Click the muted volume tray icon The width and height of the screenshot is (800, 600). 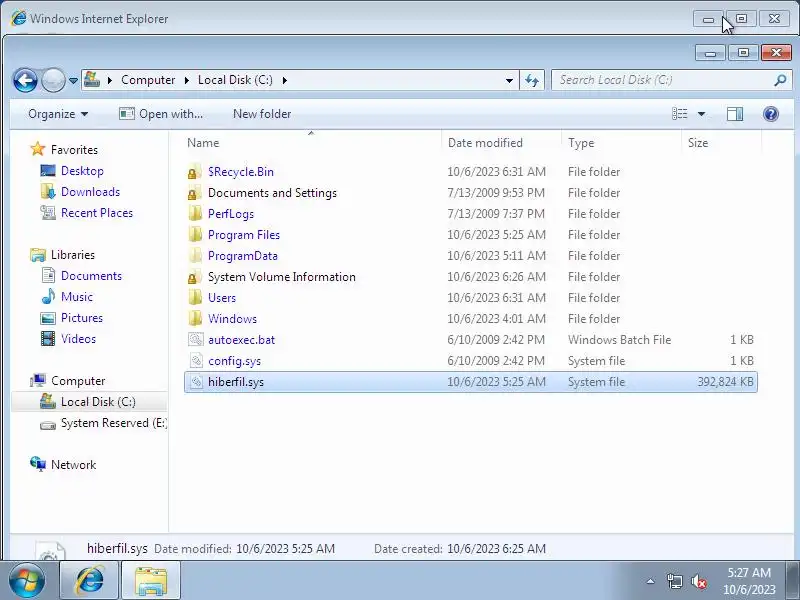pyautogui.click(x=698, y=581)
